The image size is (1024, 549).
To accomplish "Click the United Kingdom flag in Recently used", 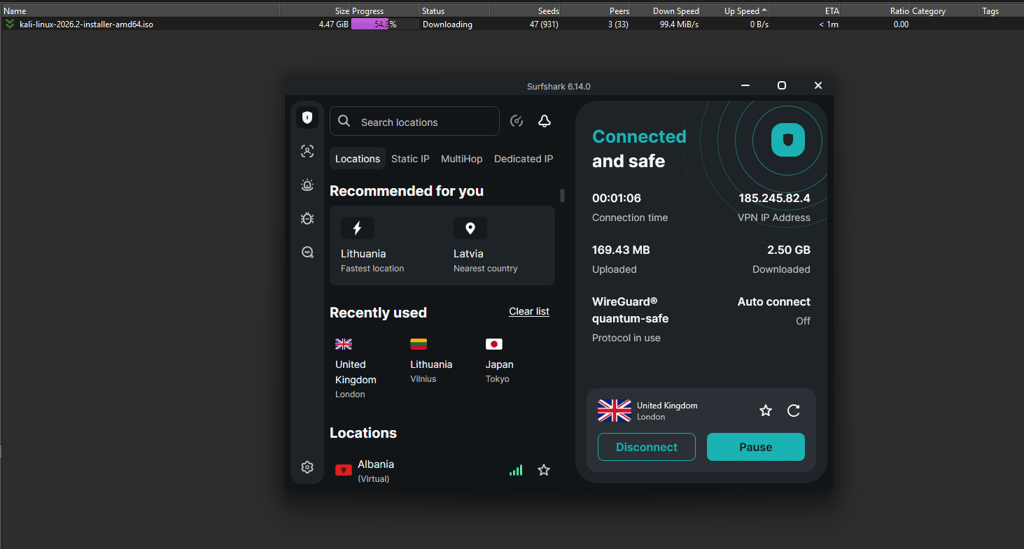I will pyautogui.click(x=344, y=344).
